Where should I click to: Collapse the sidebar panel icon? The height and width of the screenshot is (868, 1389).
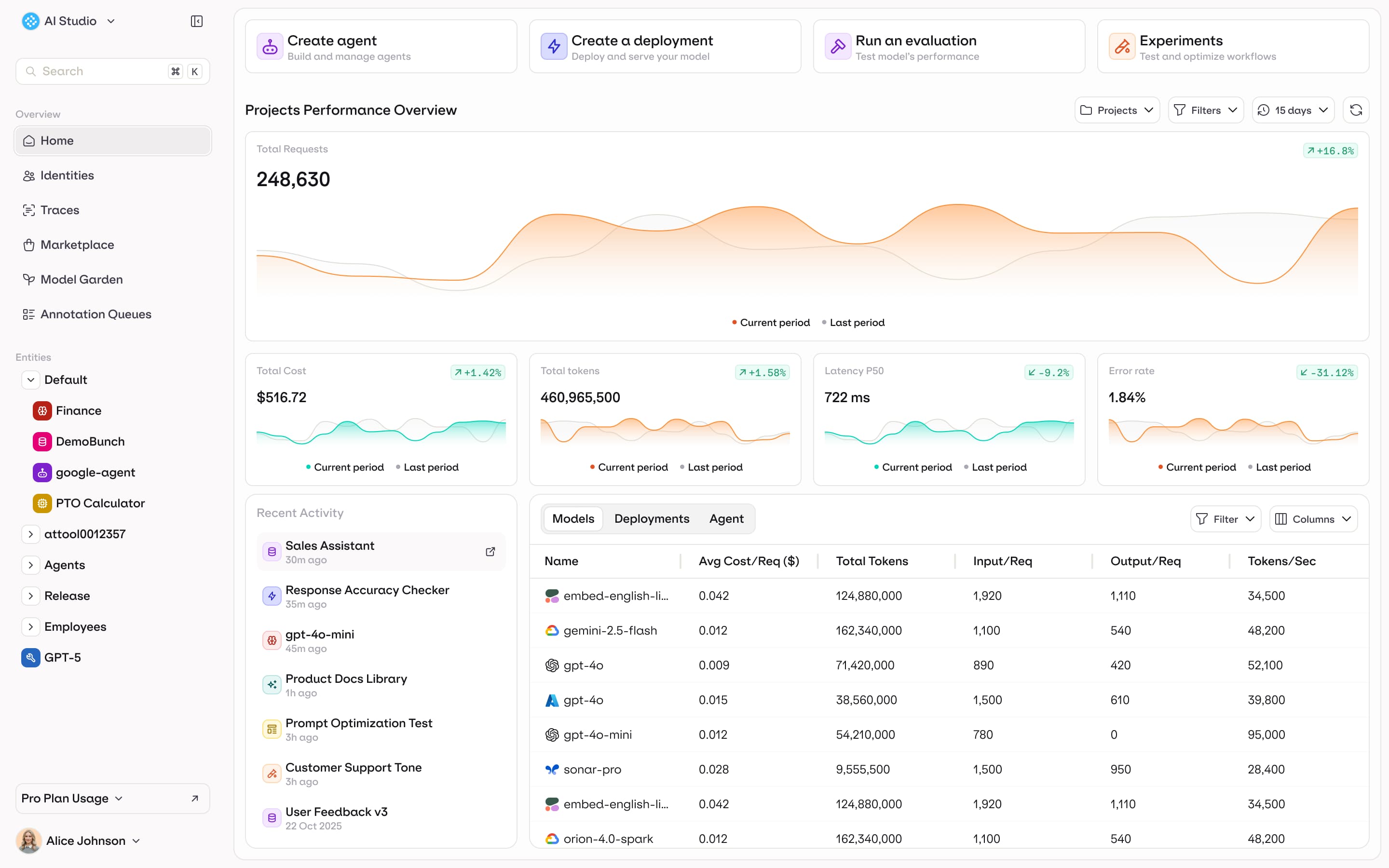tap(196, 21)
